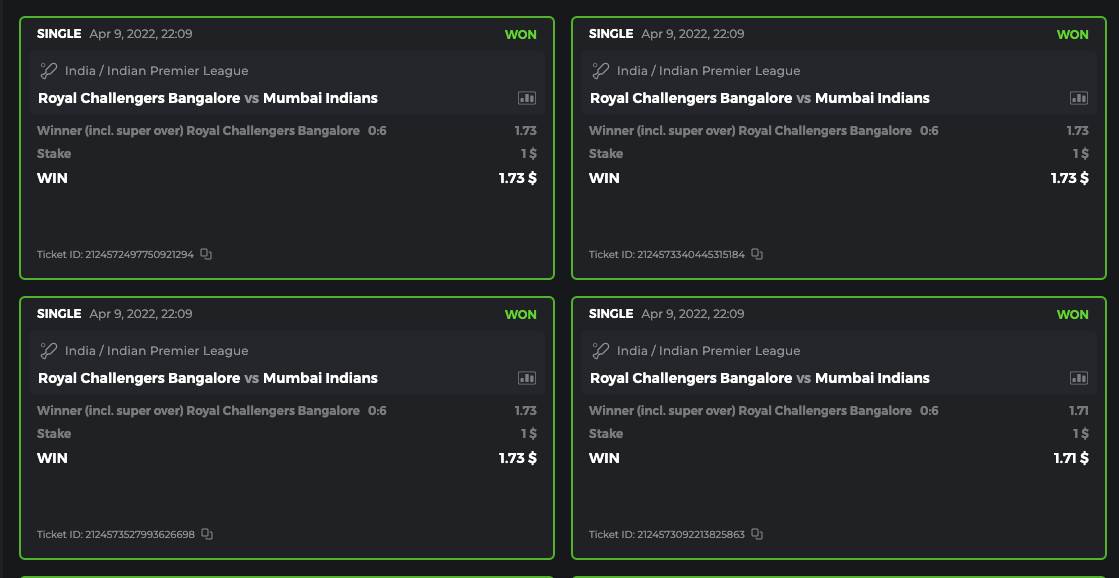
Task: Copy ticket ID ending in 921294
Action: pyautogui.click(x=206, y=254)
